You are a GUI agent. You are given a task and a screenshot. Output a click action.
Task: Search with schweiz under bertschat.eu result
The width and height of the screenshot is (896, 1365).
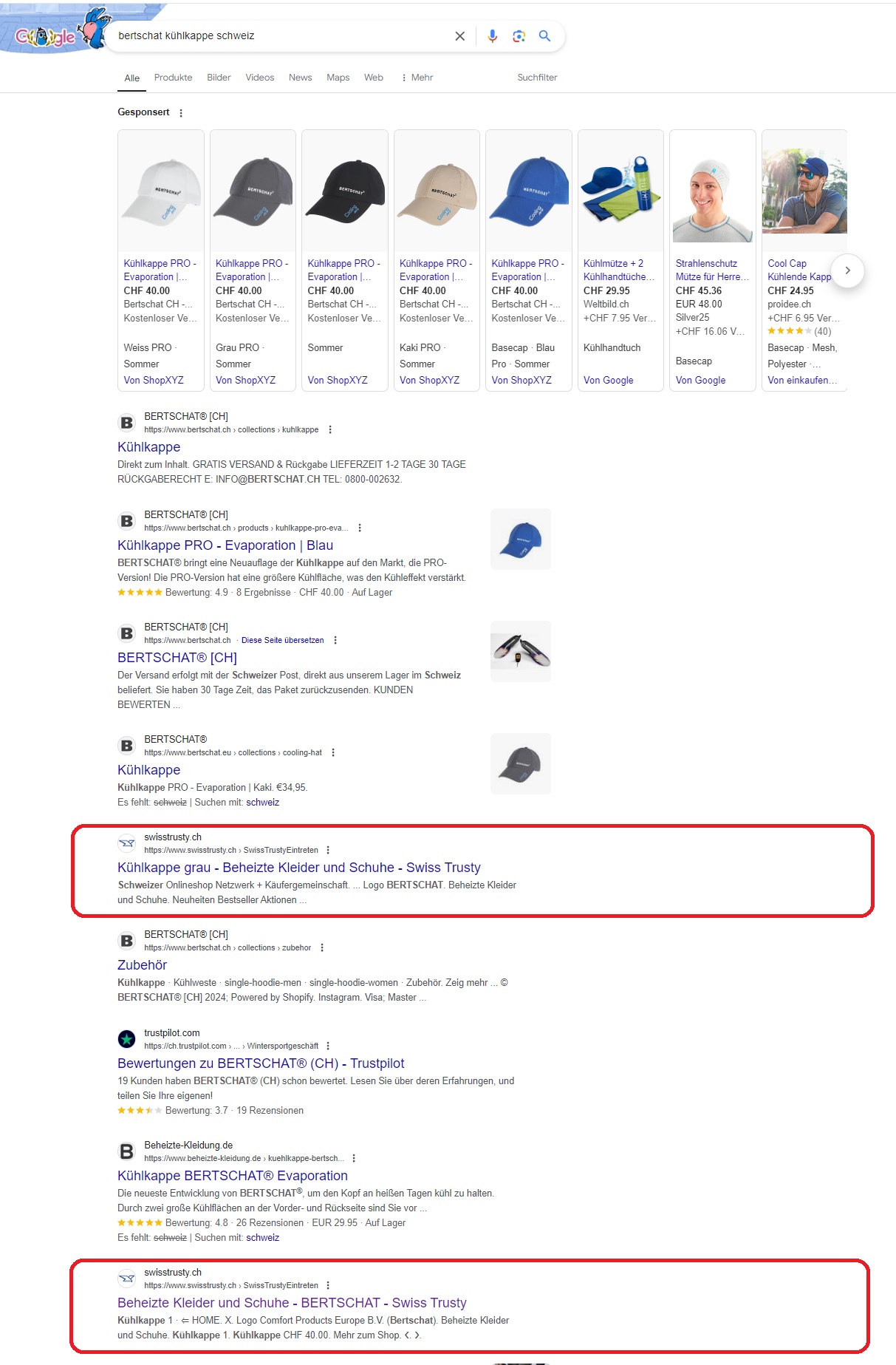coord(262,803)
